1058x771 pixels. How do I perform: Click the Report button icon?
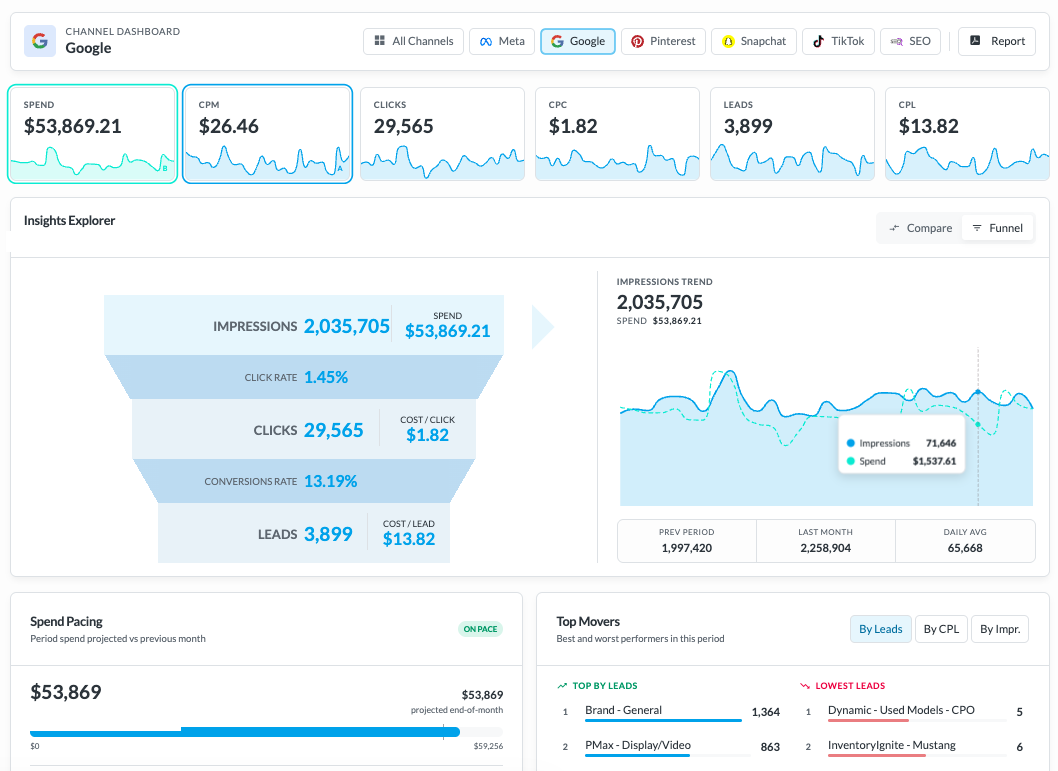tap(975, 41)
